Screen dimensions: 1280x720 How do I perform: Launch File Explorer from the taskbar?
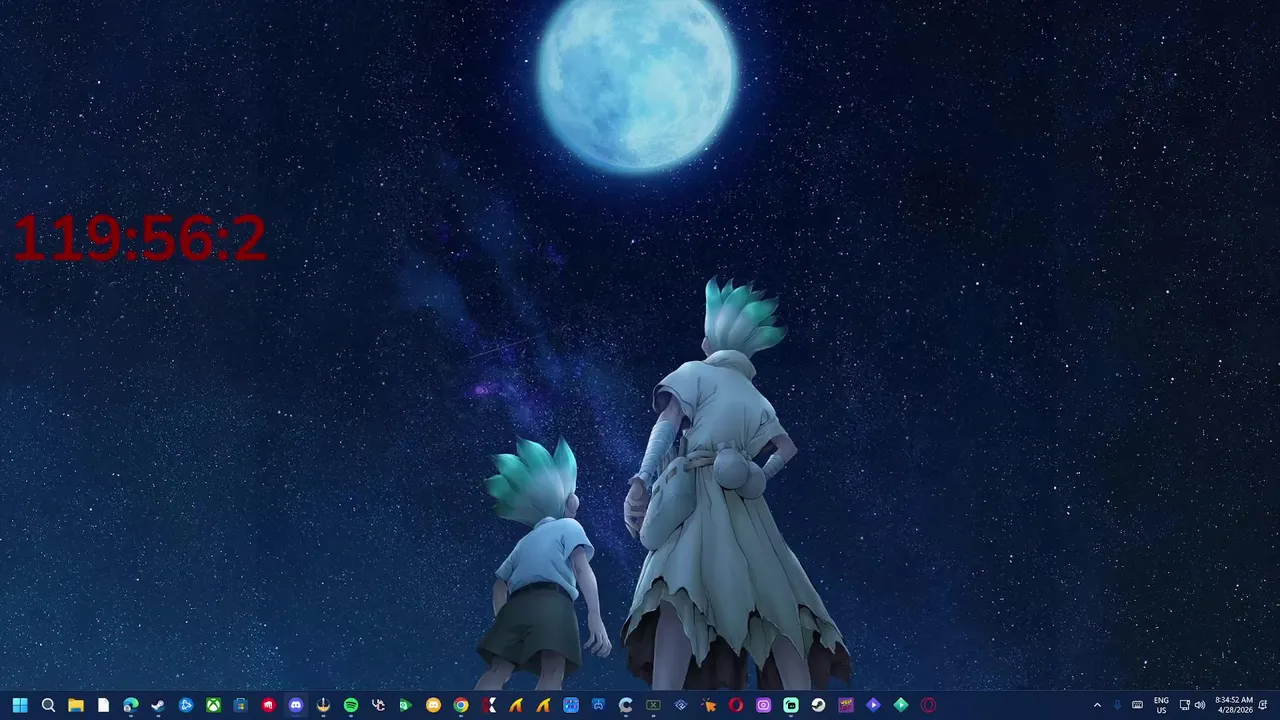(76, 705)
